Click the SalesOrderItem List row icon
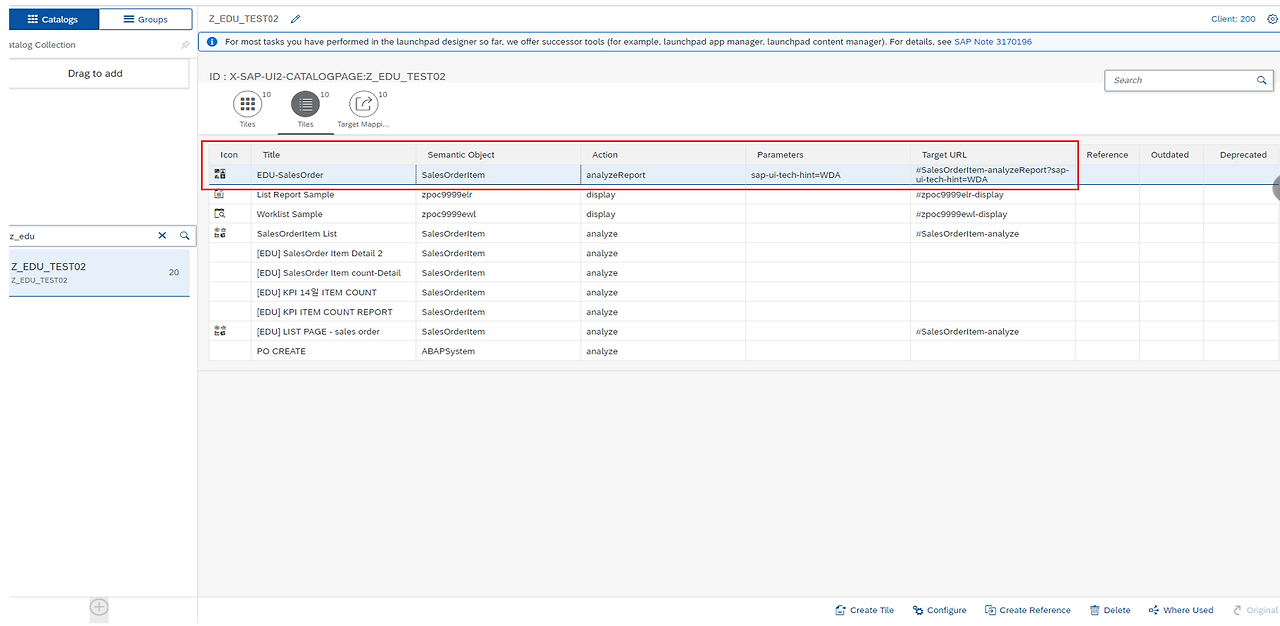Screen dimensions: 1280x626 pyautogui.click(x=220, y=233)
